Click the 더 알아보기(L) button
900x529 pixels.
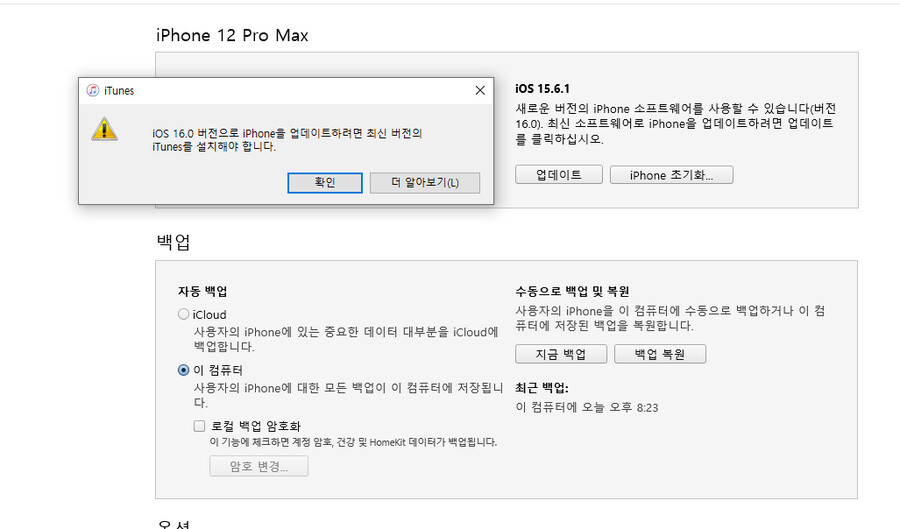tap(425, 183)
